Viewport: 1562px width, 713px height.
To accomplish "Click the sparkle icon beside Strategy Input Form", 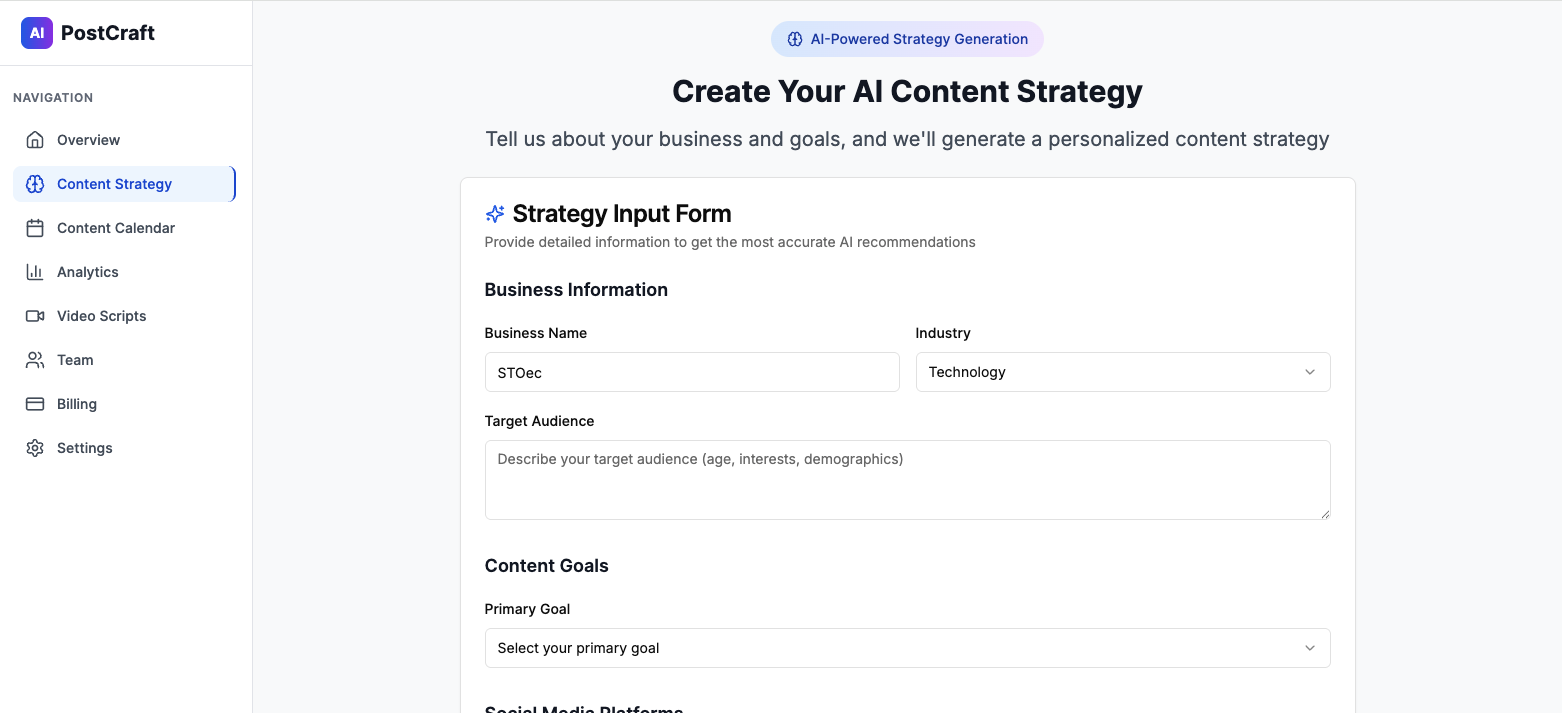I will point(495,214).
